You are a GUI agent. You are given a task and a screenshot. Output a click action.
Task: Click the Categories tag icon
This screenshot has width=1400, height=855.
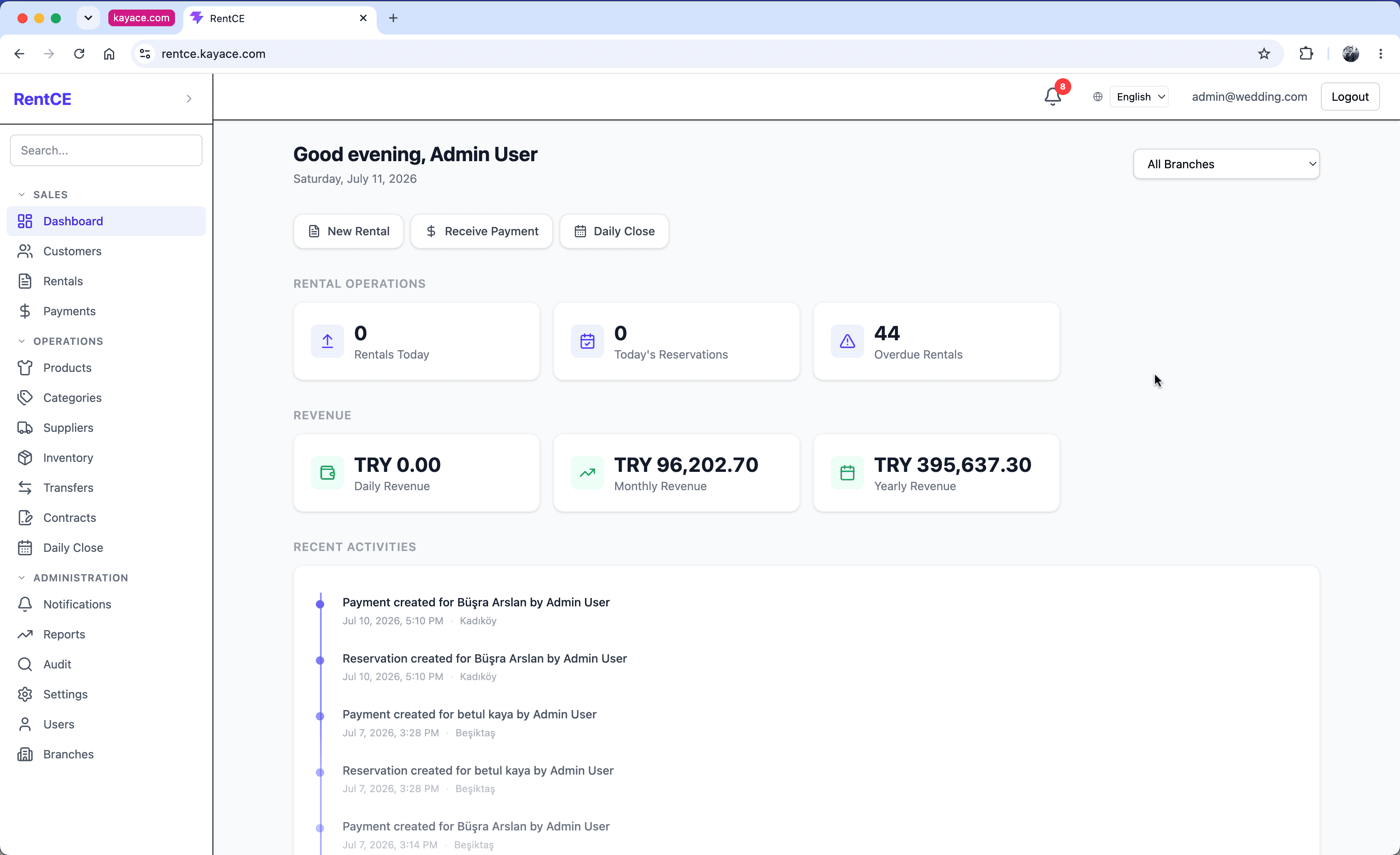[x=25, y=397]
